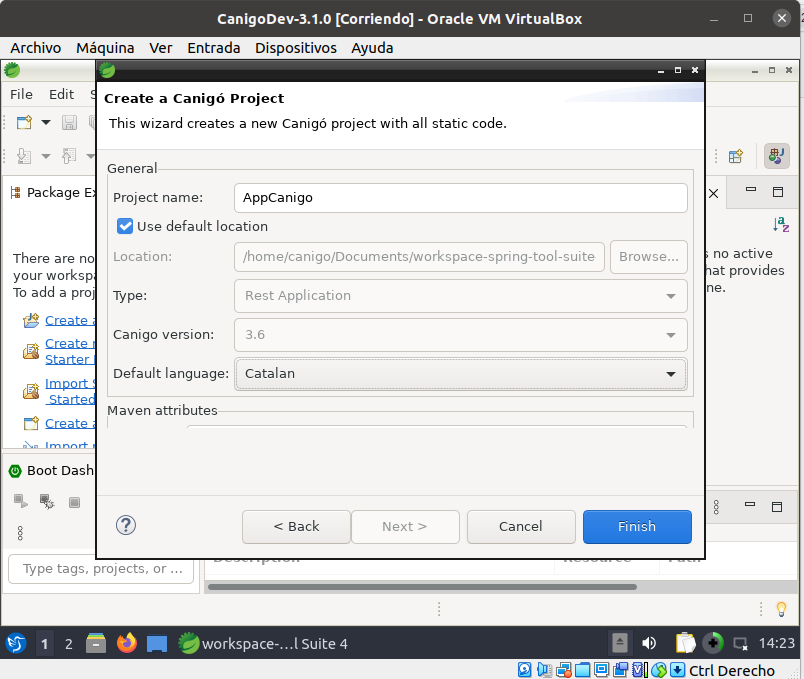
Task: Maximize the bottom Problems panel
Action: click(x=777, y=507)
